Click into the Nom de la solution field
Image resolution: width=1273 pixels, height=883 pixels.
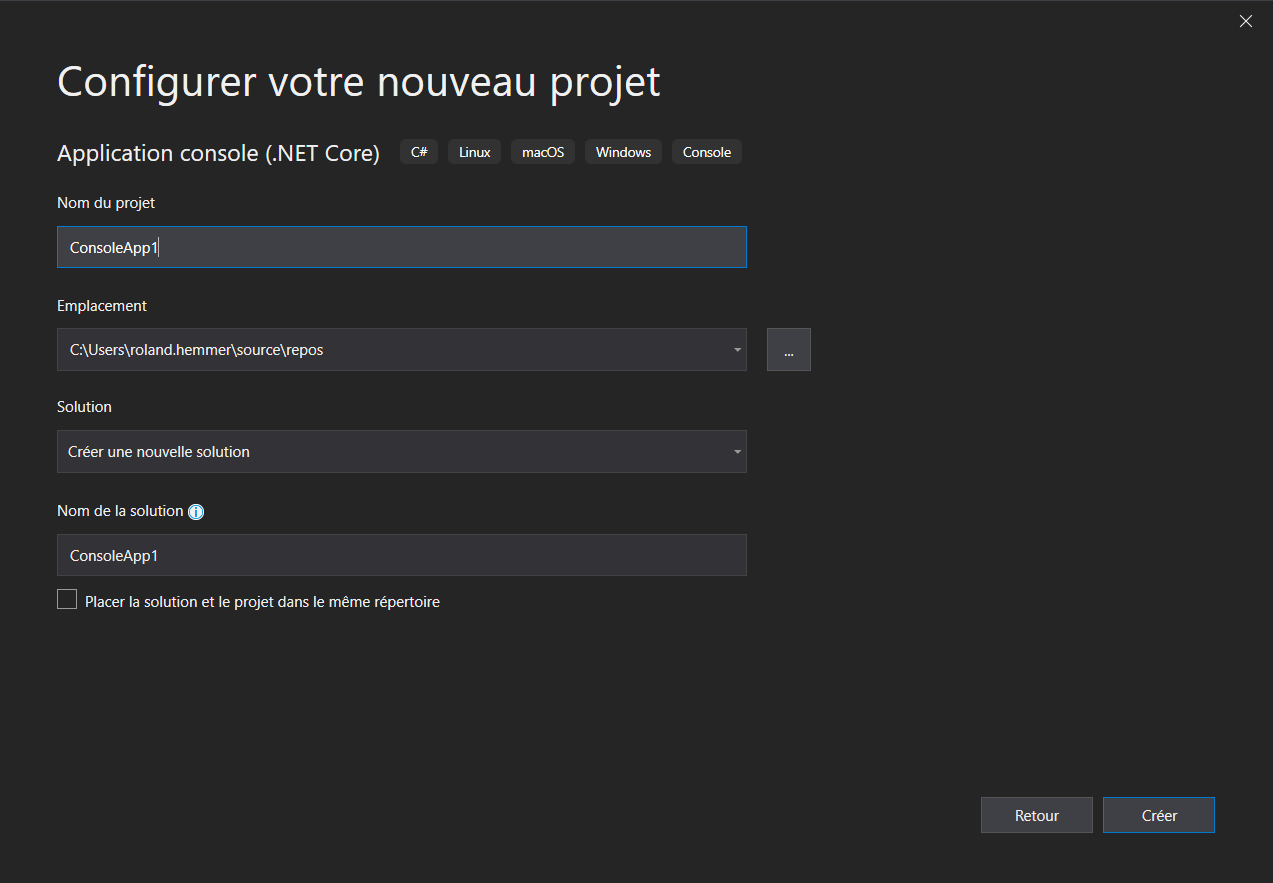point(402,555)
